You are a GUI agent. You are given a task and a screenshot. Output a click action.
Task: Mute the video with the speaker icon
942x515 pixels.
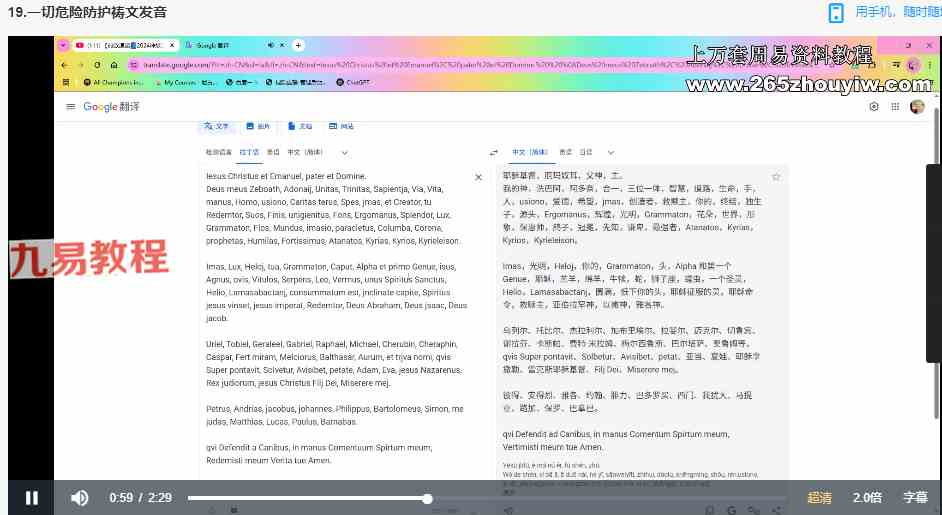pos(80,498)
